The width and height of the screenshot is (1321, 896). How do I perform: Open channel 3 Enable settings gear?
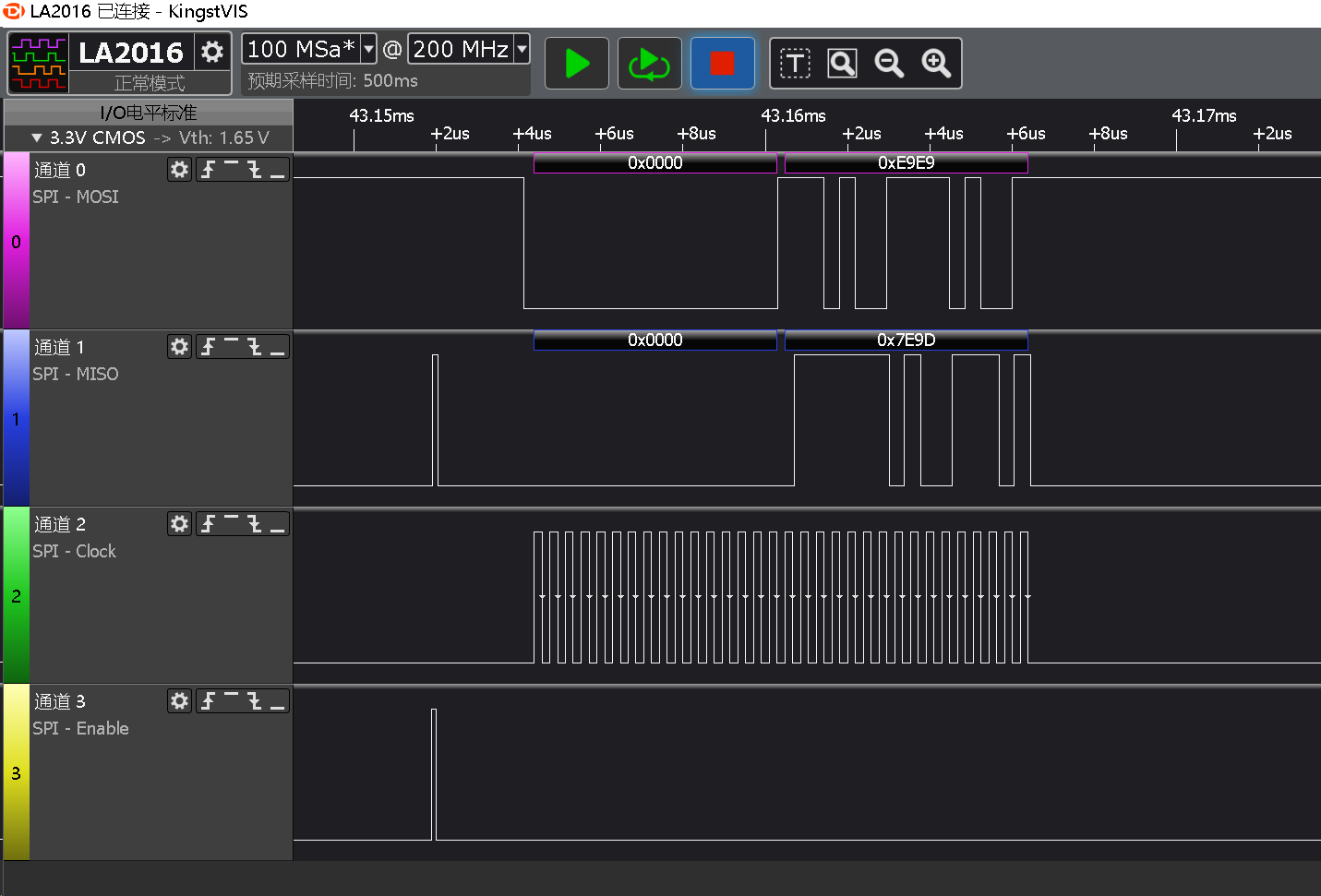(179, 700)
